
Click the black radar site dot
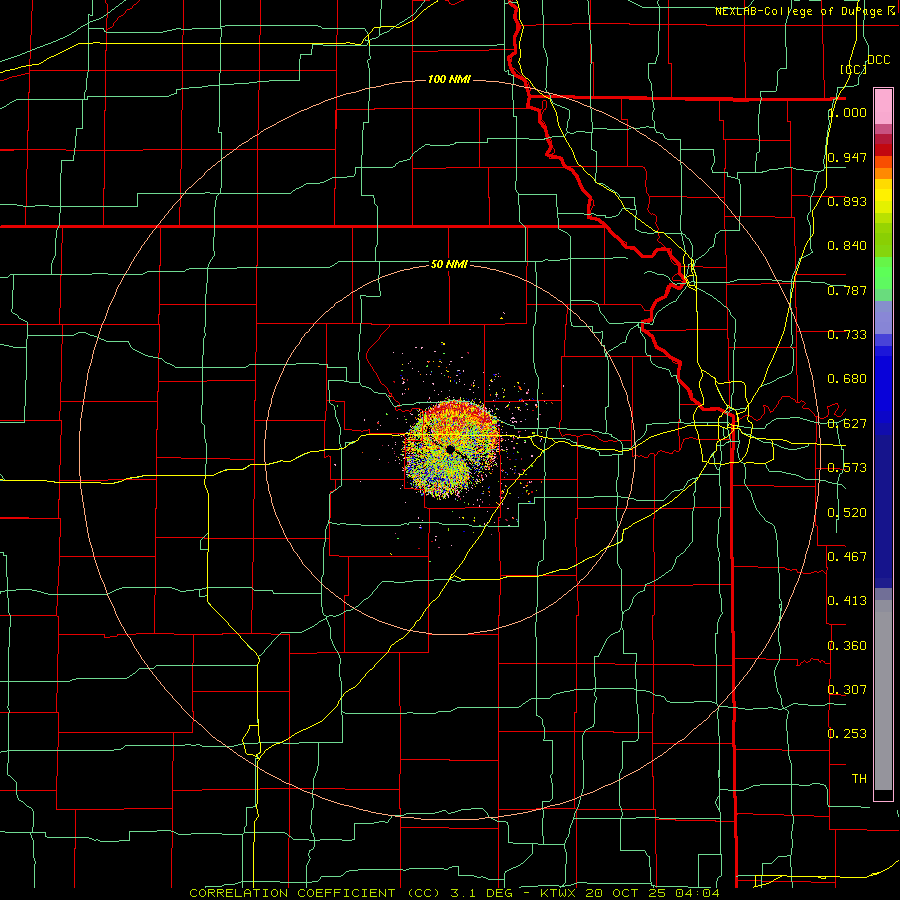(451, 449)
